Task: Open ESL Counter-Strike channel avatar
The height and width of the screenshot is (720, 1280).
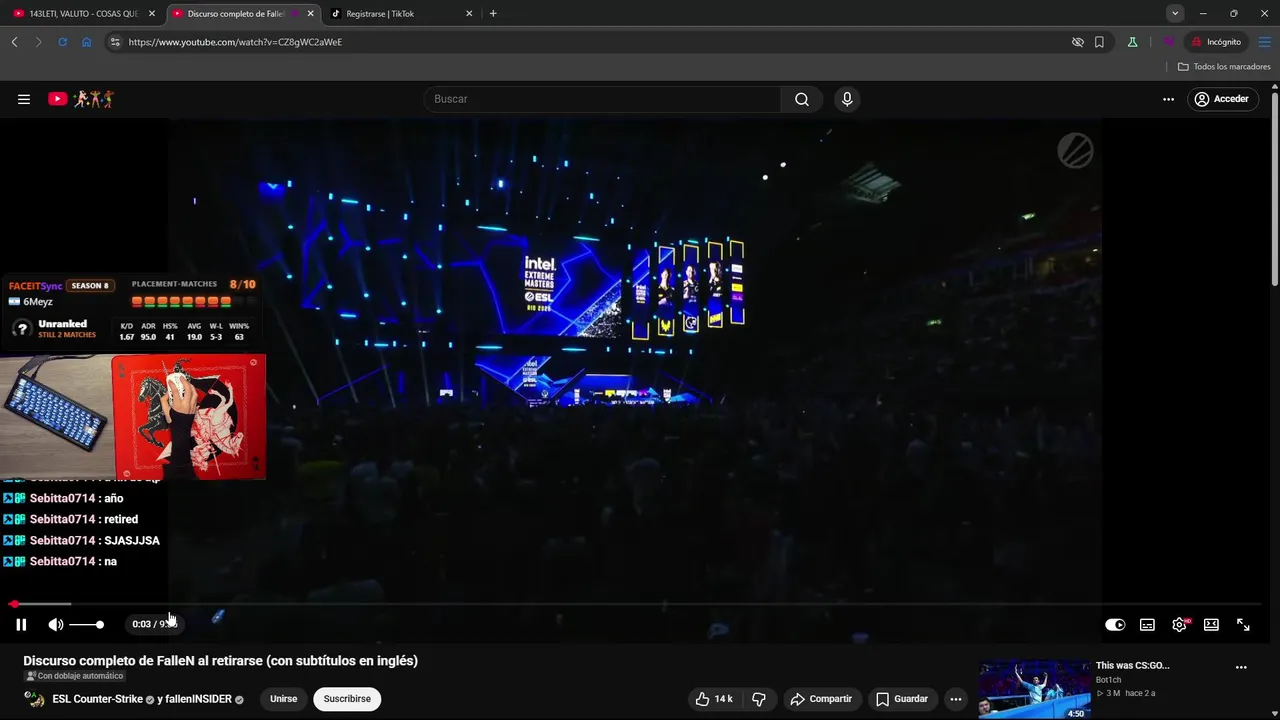Action: click(35, 699)
